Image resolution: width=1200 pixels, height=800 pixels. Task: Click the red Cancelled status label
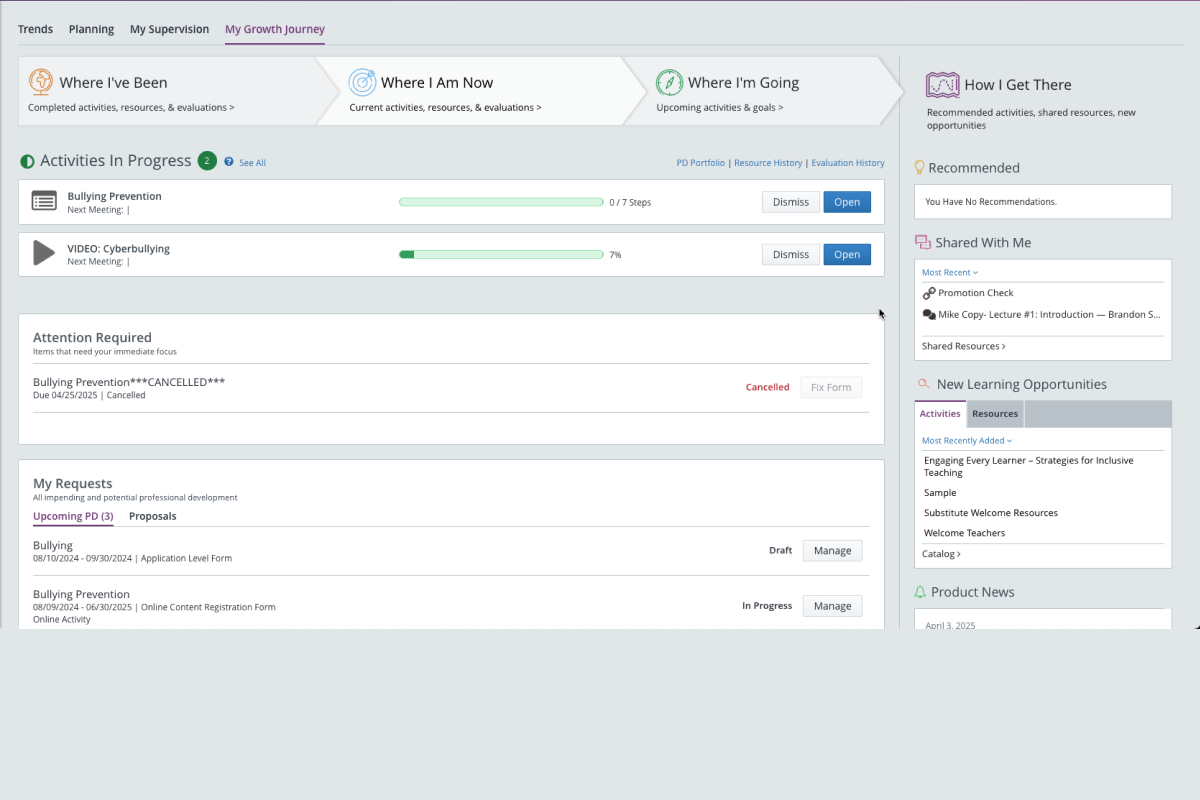click(x=767, y=387)
